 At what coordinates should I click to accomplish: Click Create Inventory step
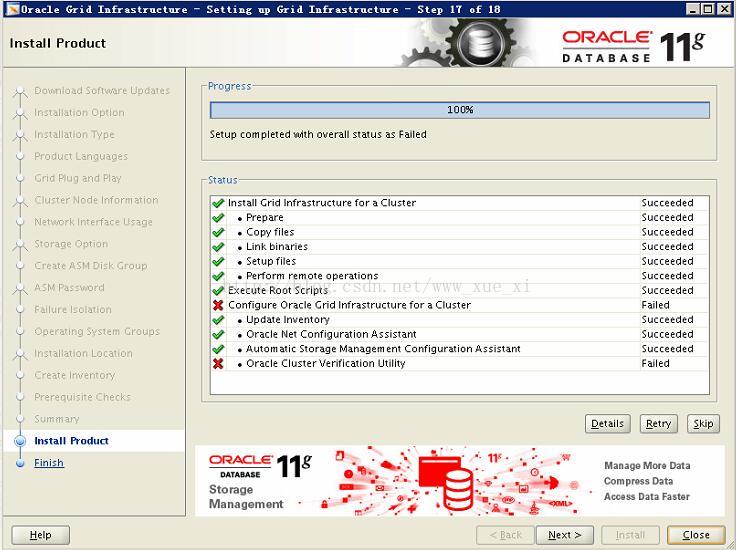coord(74,375)
